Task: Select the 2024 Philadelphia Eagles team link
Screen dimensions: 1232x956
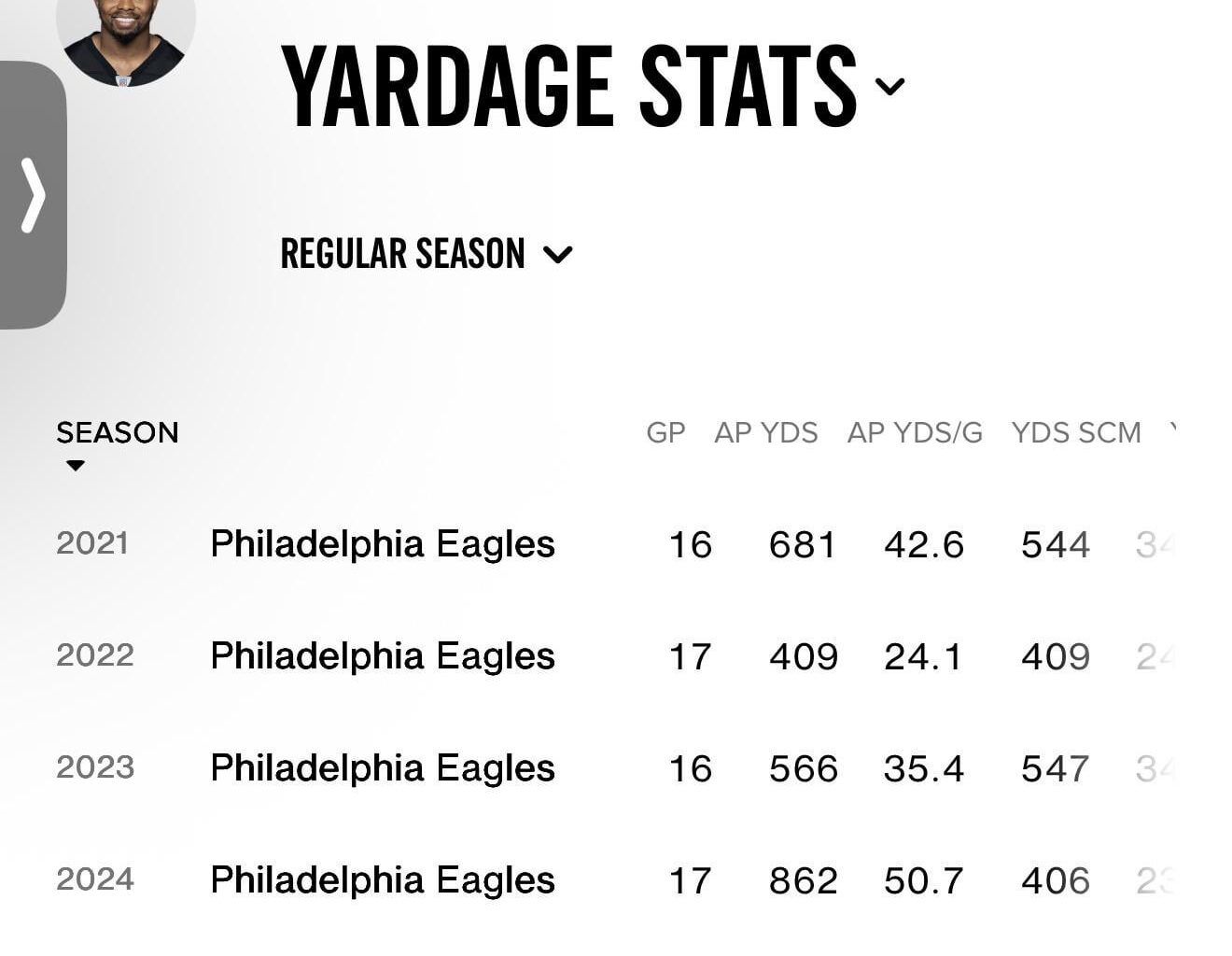Action: tap(383, 880)
